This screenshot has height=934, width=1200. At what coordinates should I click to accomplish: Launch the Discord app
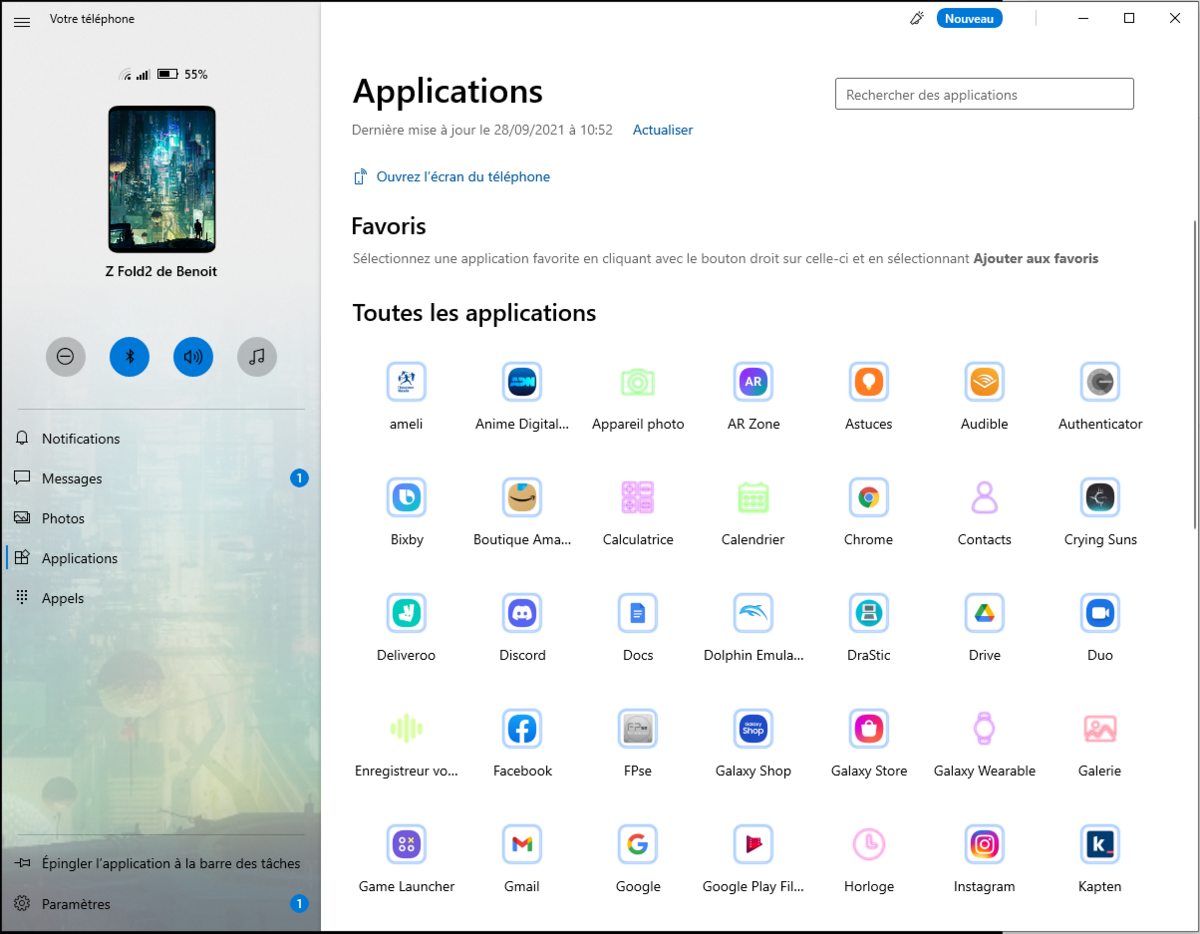coord(522,613)
